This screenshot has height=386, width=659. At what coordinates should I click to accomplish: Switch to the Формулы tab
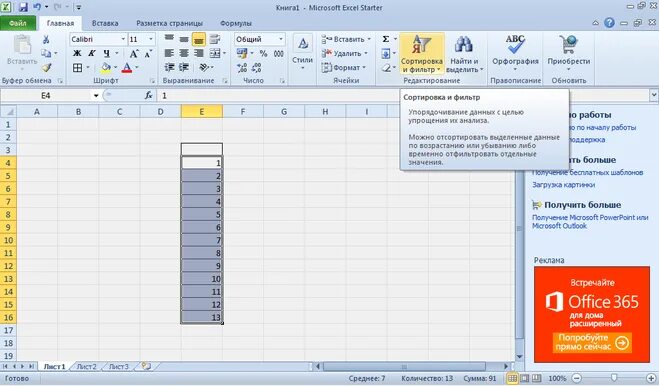pos(236,23)
